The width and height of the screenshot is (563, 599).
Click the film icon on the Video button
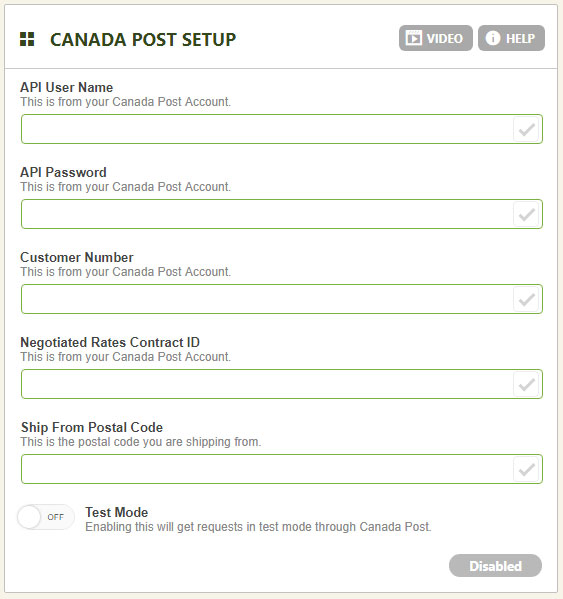414,38
